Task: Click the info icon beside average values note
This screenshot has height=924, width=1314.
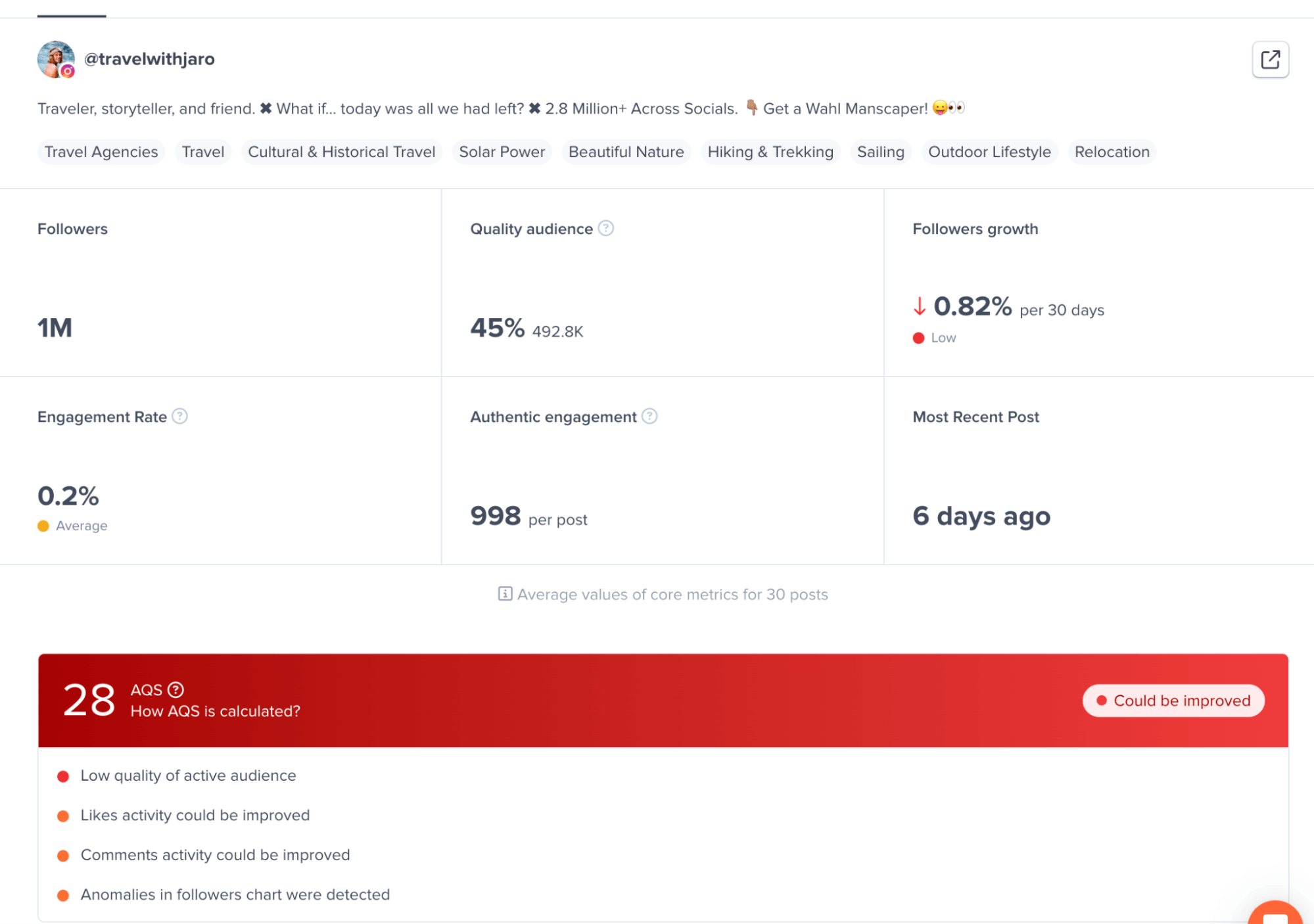Action: coord(505,594)
